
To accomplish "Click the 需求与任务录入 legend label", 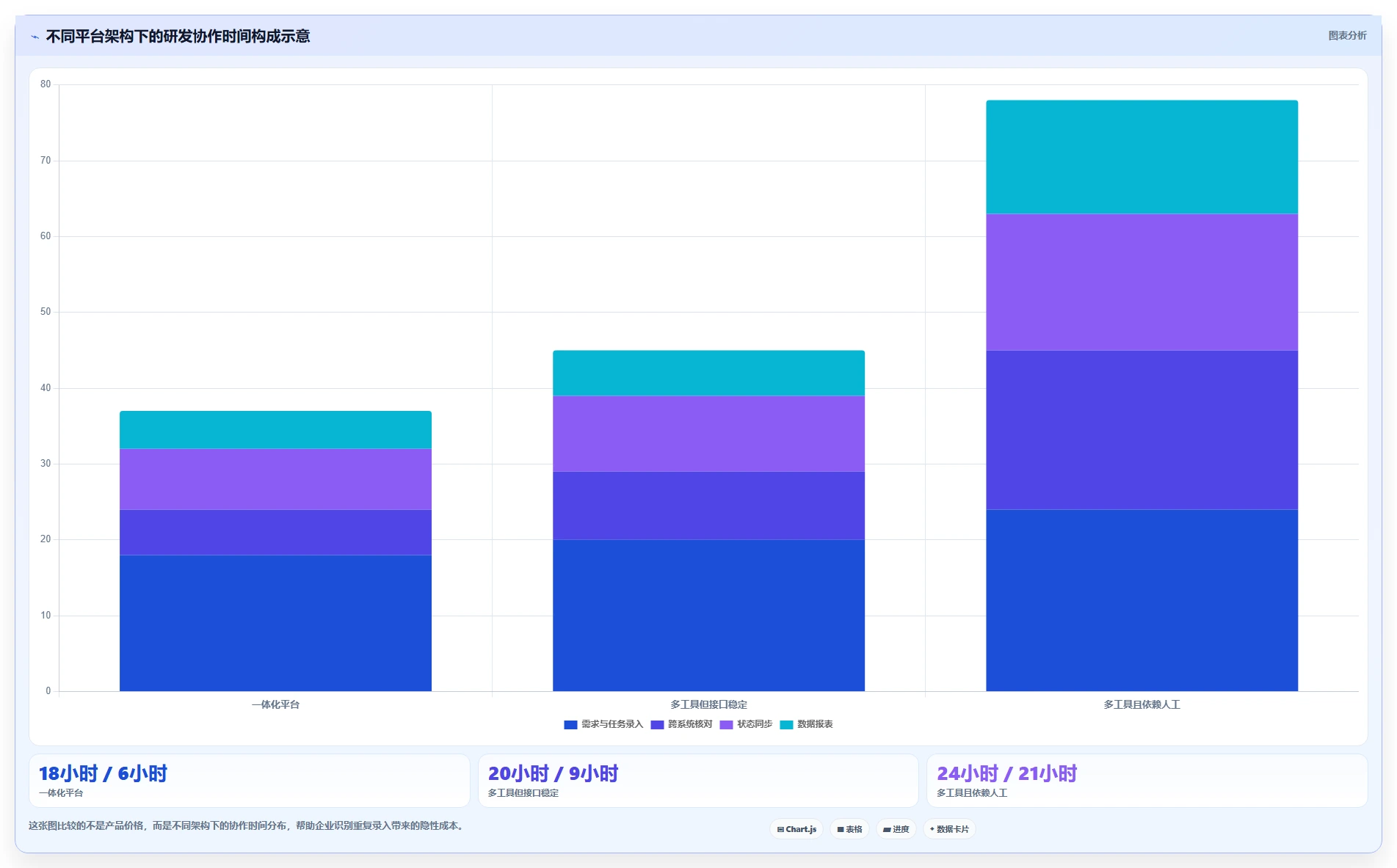I will click(612, 724).
